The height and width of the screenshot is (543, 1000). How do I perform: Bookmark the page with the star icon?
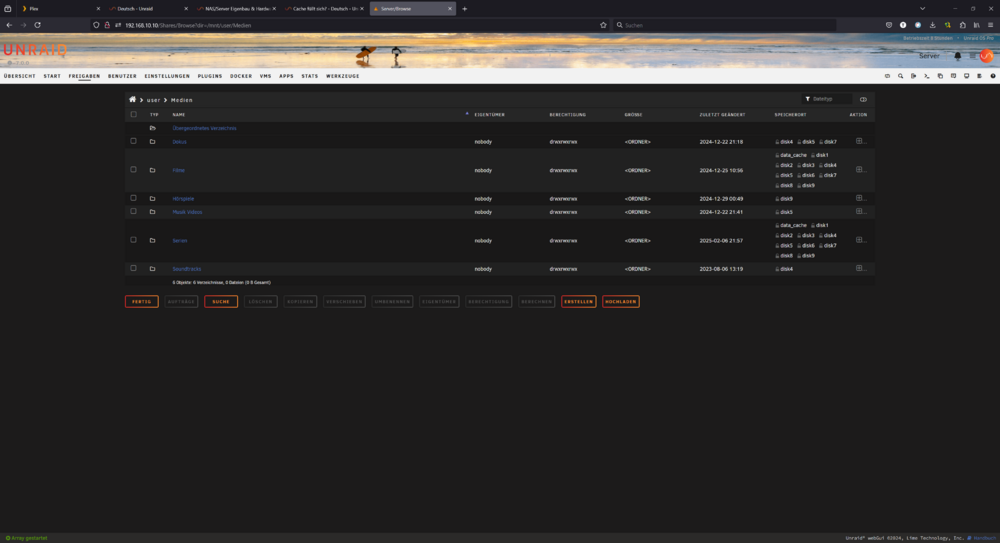click(603, 25)
